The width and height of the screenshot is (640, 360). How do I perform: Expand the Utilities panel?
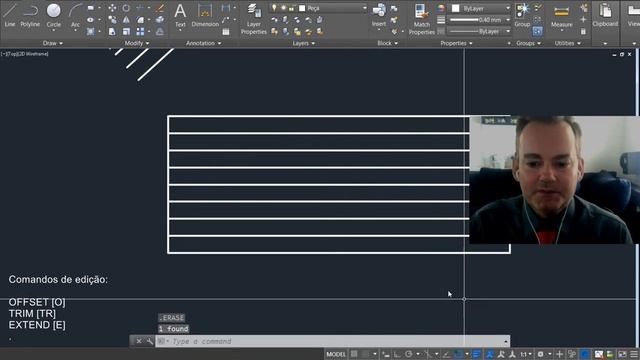tap(567, 43)
